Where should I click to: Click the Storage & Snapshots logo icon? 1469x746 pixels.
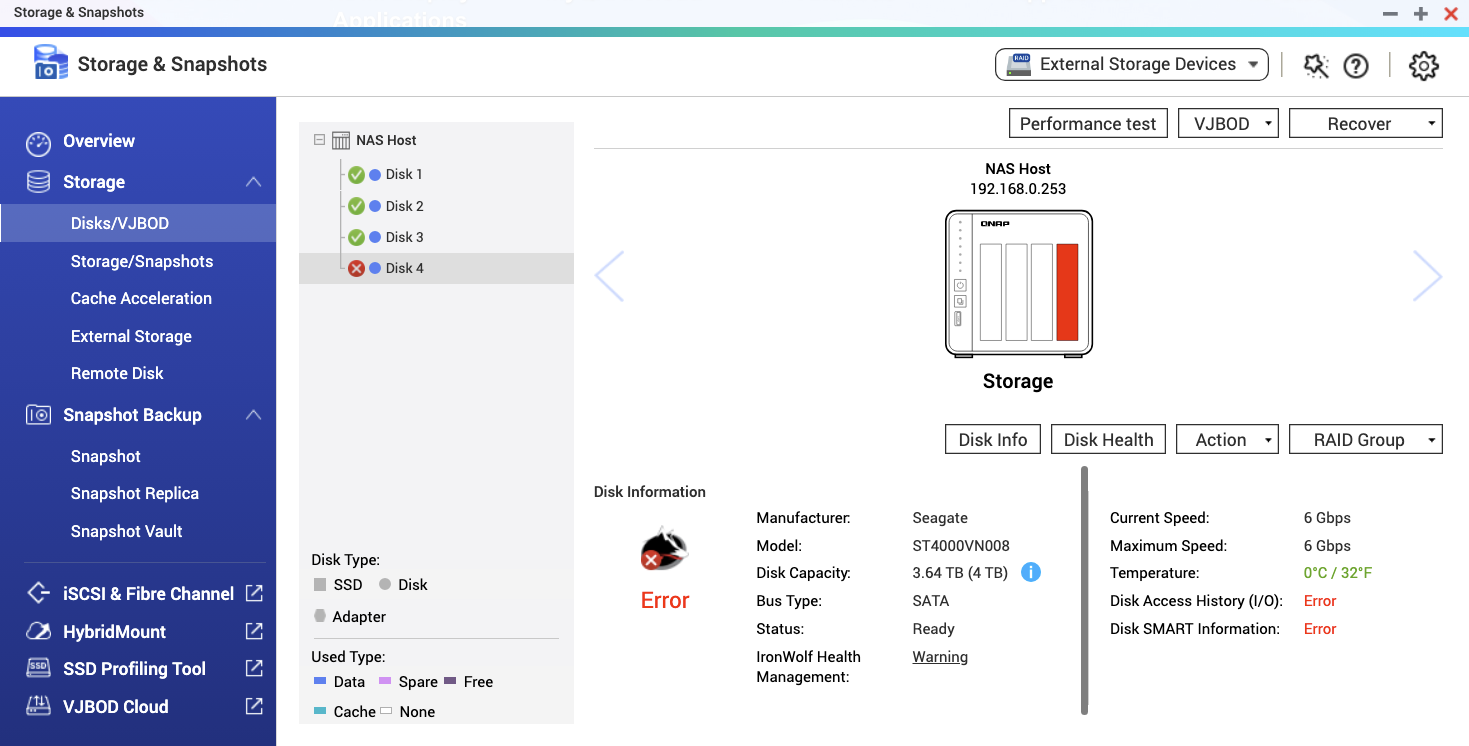click(x=50, y=62)
